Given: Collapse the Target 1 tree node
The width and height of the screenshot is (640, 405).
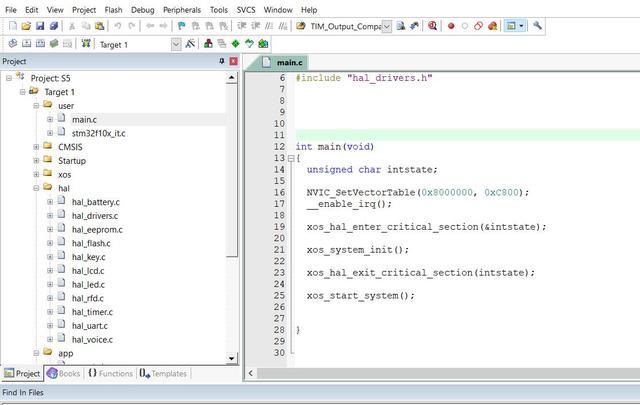Looking at the screenshot, I should (22, 92).
